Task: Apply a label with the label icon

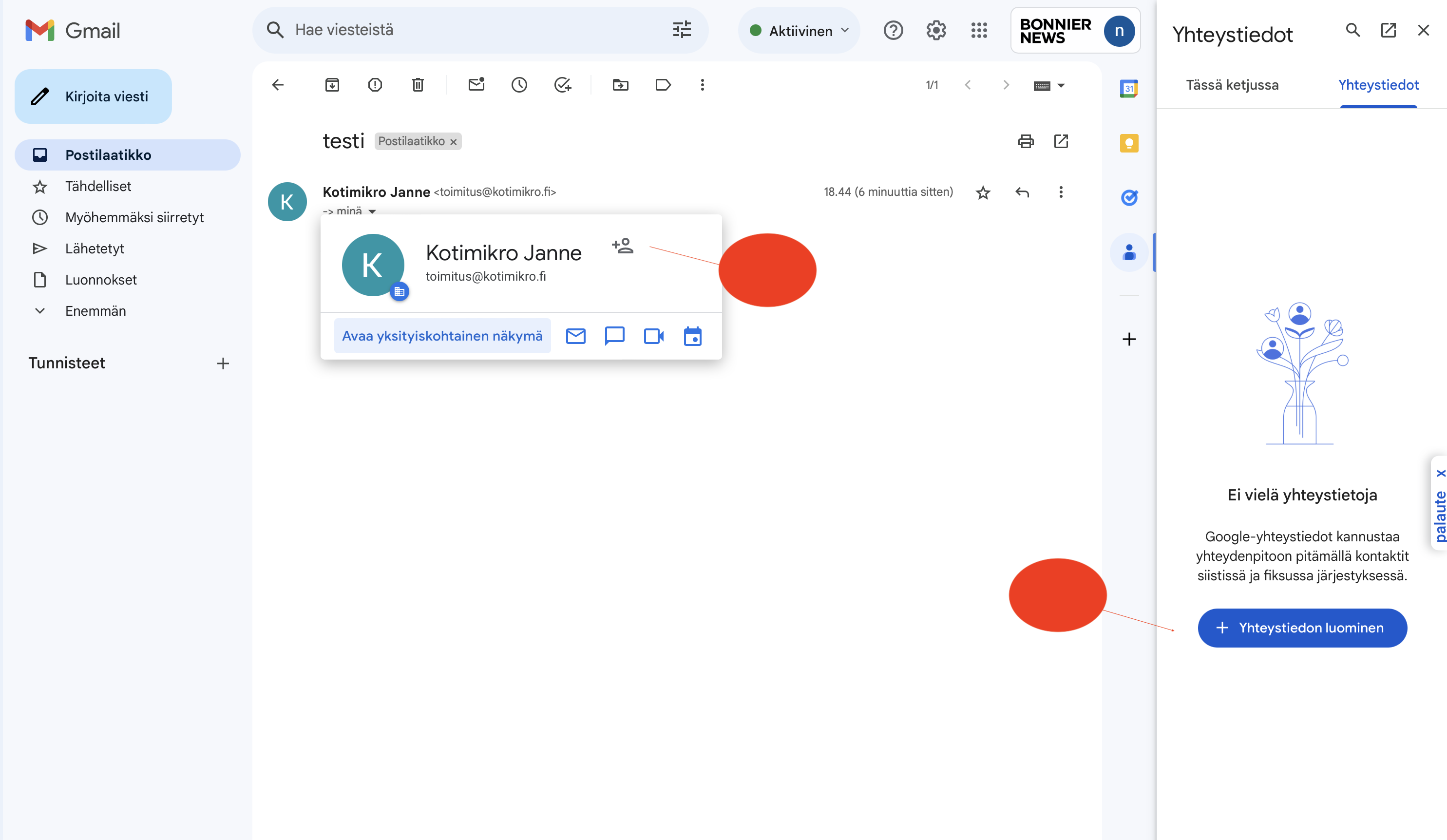Action: 663,84
